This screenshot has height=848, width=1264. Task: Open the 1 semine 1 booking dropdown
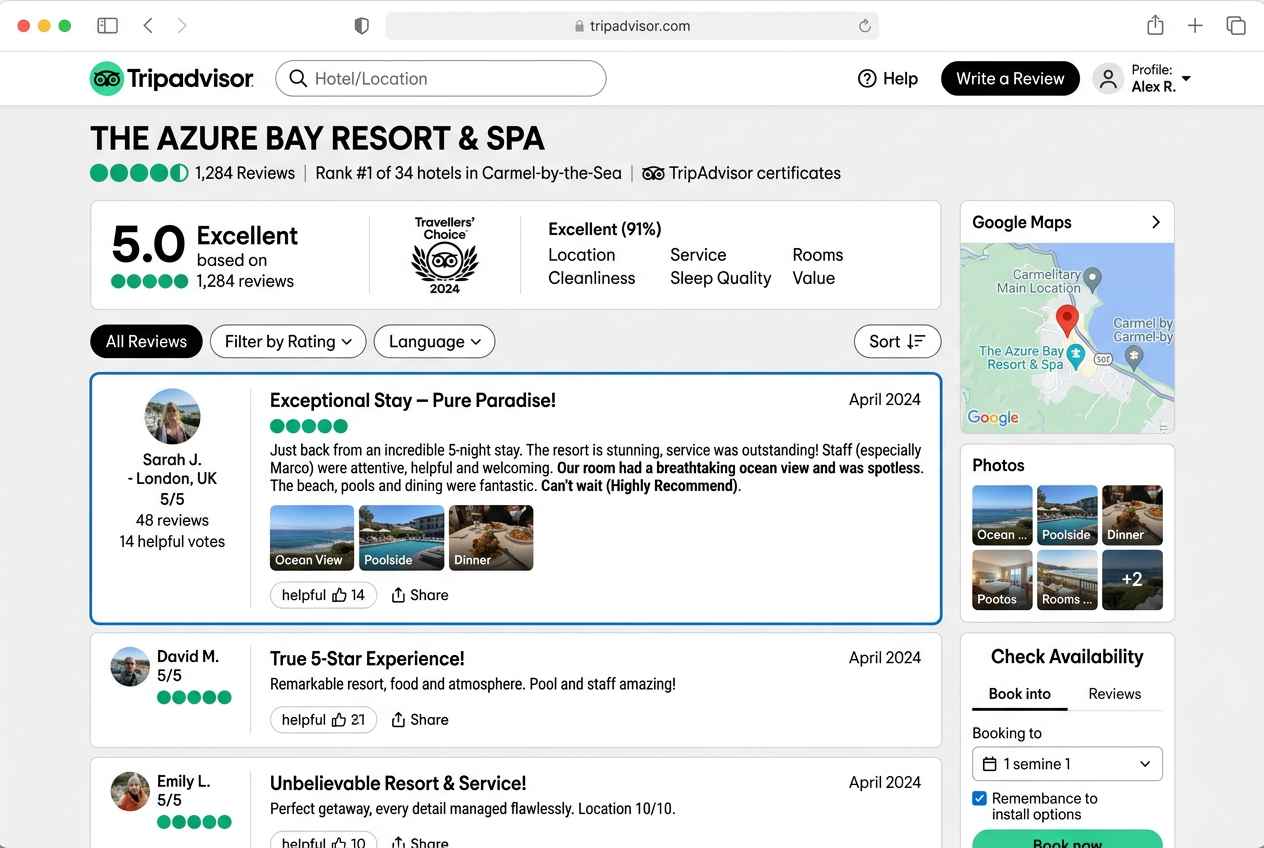(x=1067, y=764)
